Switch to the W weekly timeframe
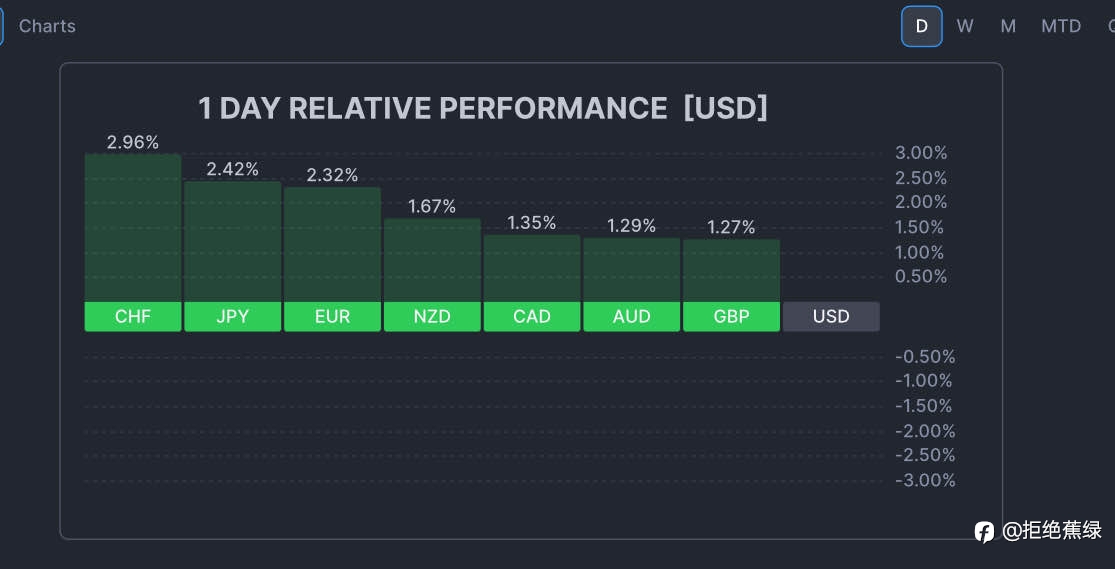 (x=964, y=26)
